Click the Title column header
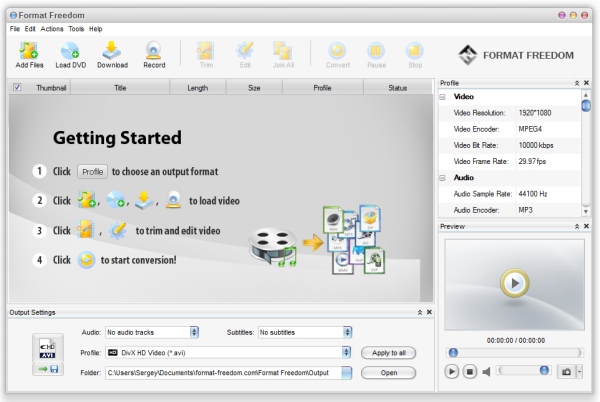This screenshot has width=600, height=402. [x=120, y=88]
